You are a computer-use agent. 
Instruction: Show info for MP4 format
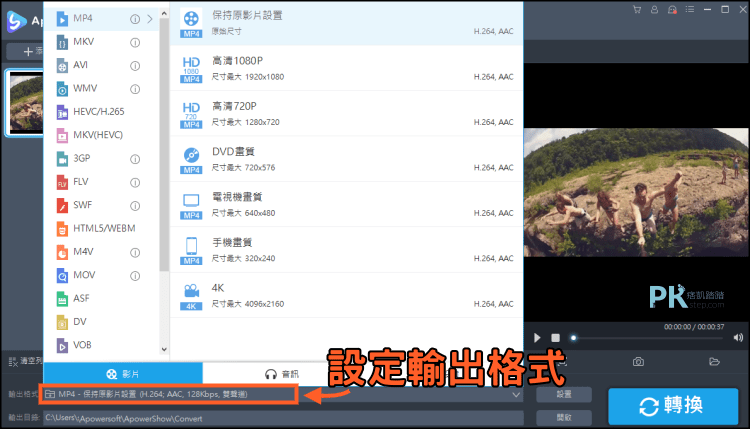point(135,19)
